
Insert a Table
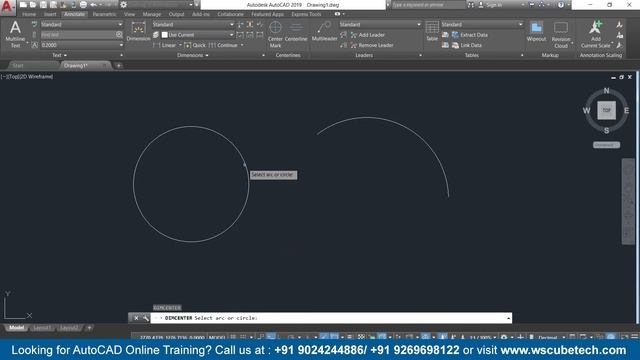432,31
